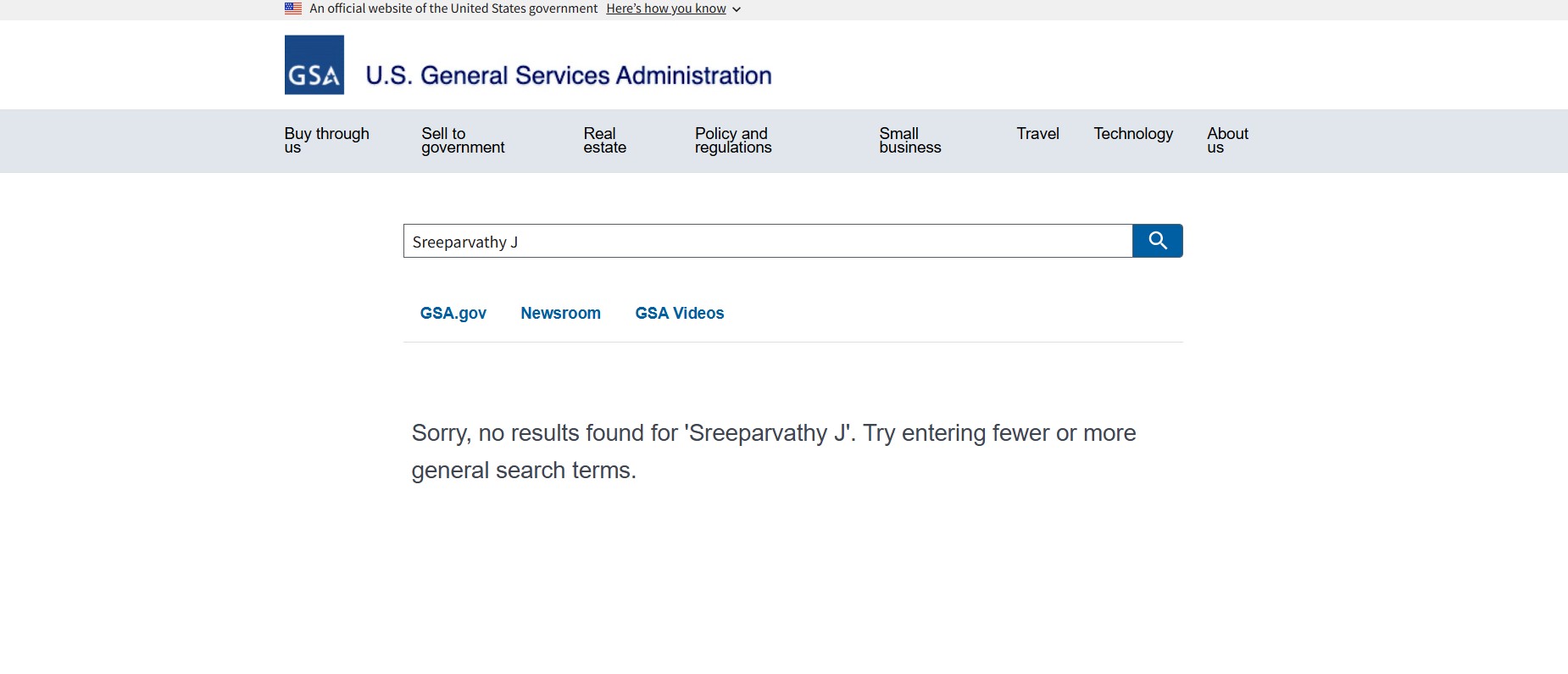Screen dimensions: 1568x674
Task: Open the "Policy and regulations" menu
Action: 733,140
